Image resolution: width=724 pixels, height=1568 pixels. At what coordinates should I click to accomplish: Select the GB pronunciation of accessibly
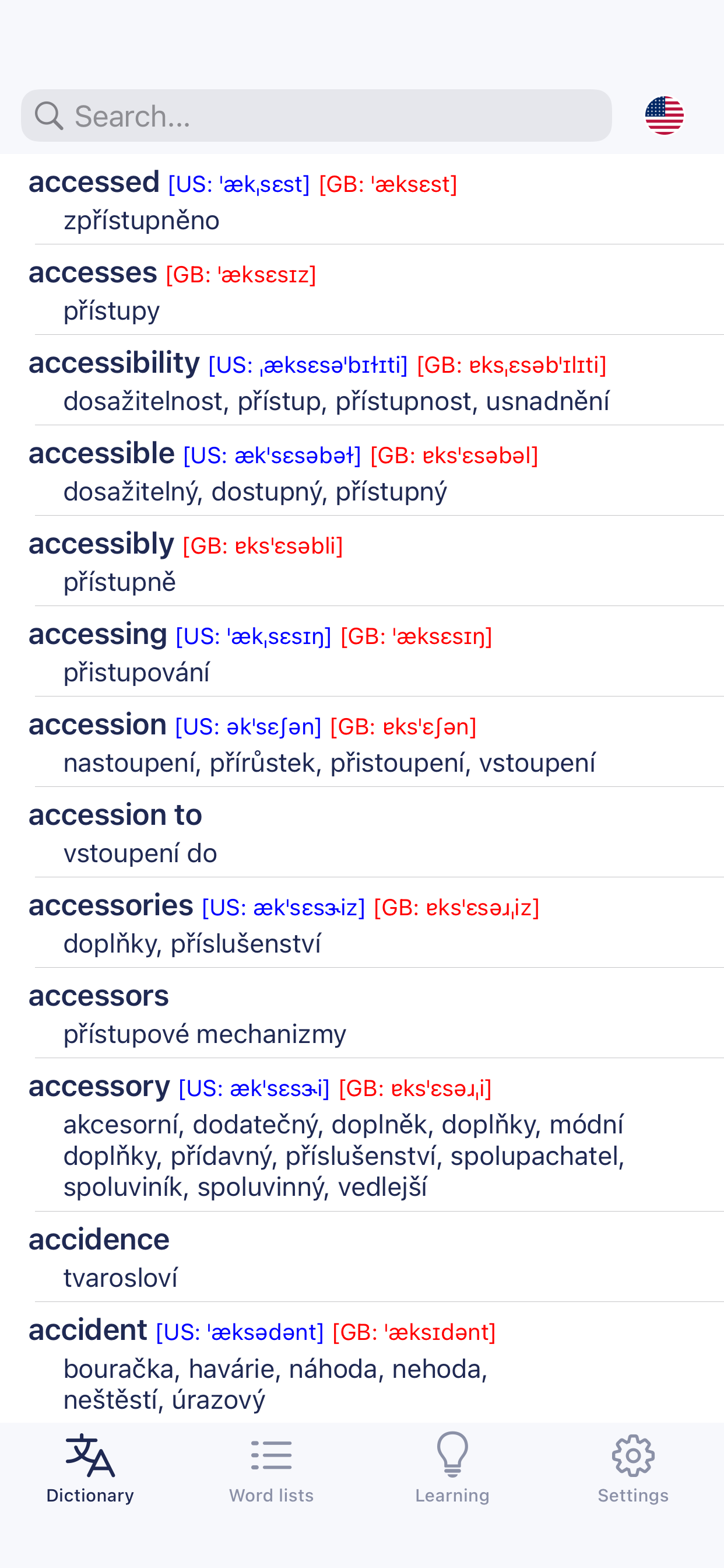[x=262, y=545]
